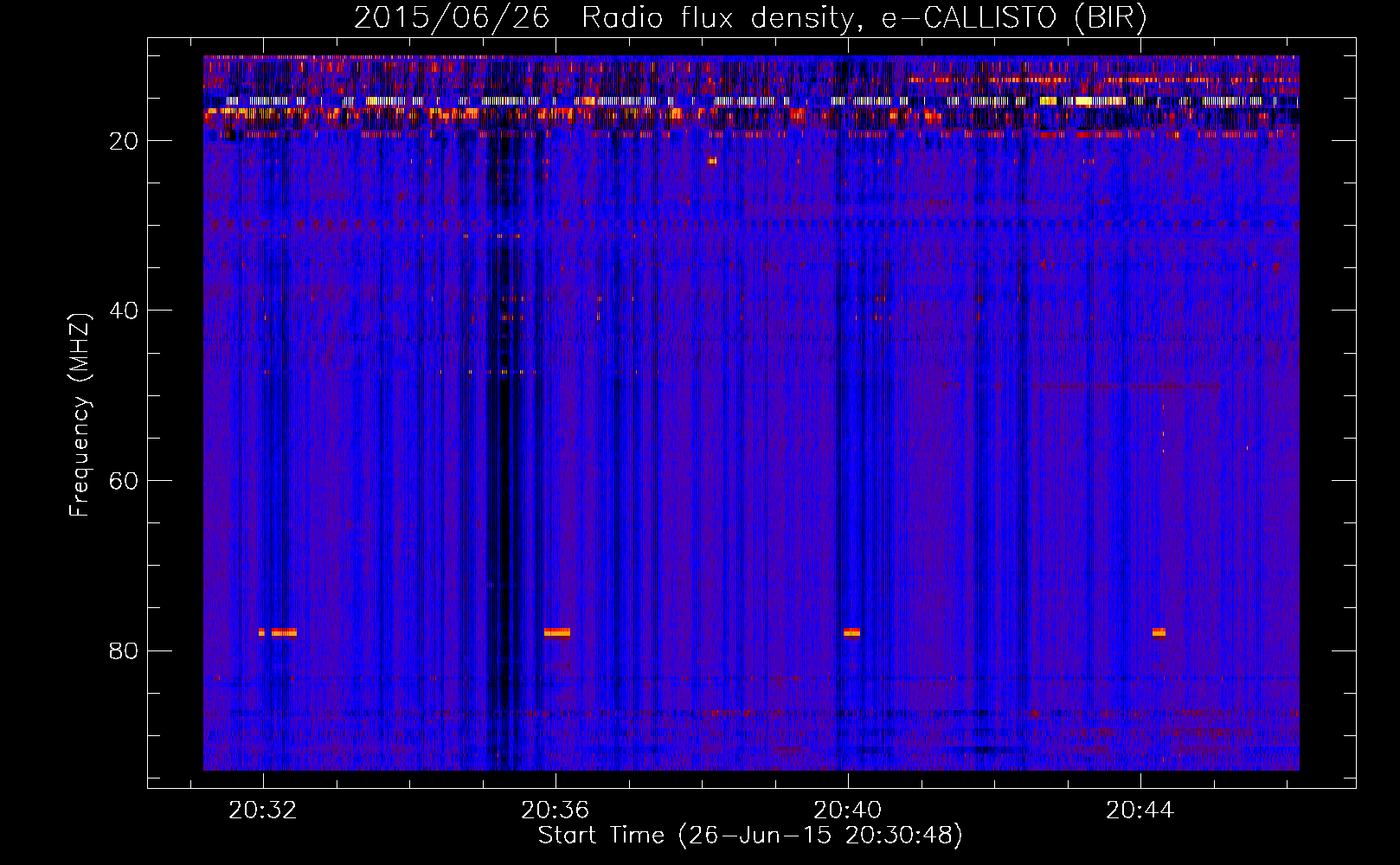The image size is (1400, 865).
Task: Click the 40 MHz frequency tick label
Action: pyautogui.click(x=125, y=311)
